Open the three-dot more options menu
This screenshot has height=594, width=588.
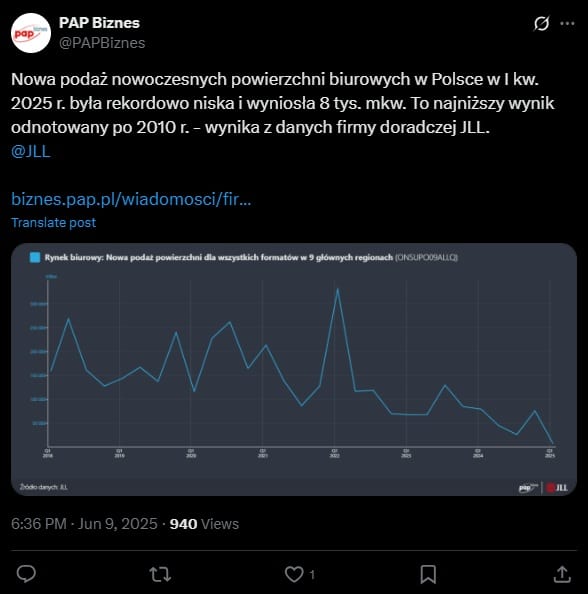567,23
